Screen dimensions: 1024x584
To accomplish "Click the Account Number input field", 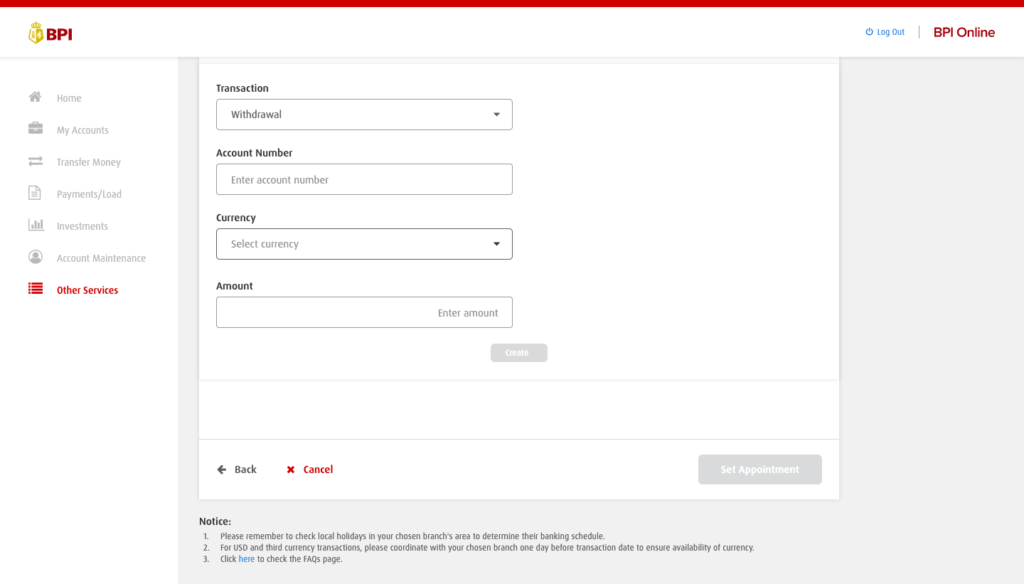I will (x=364, y=180).
